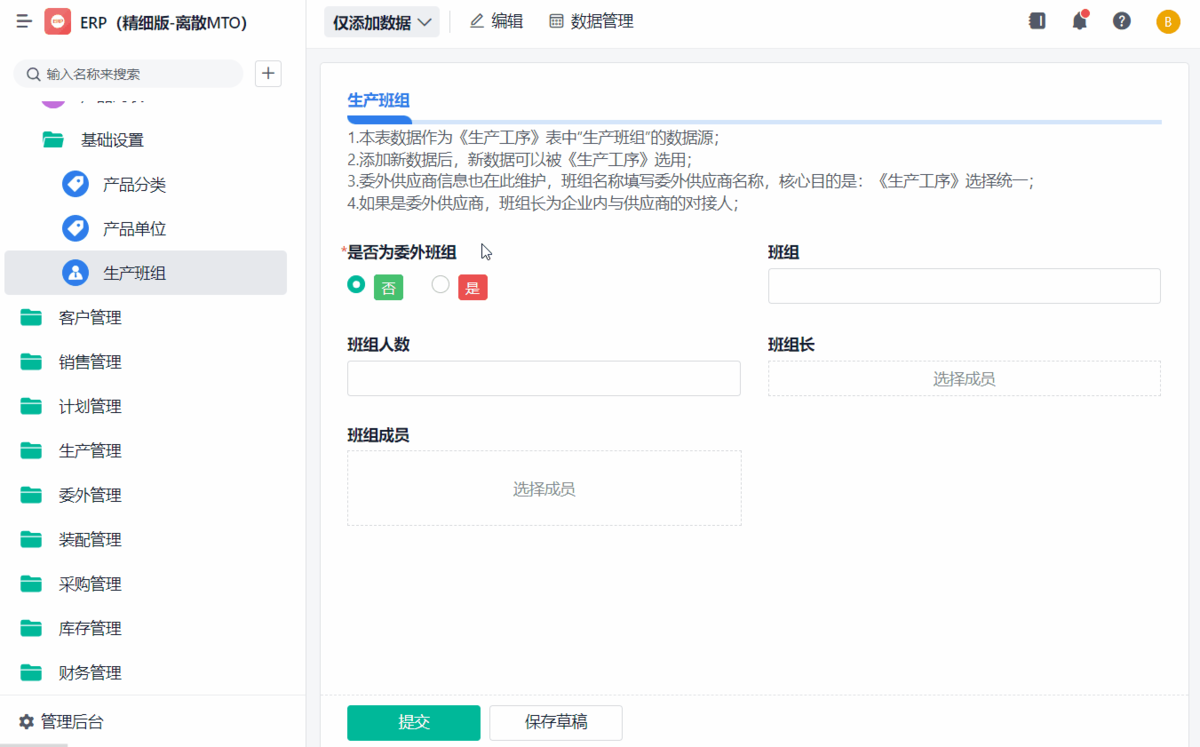Select the 否 radio option
Viewport: 1200px width, 747px height.
tap(356, 285)
